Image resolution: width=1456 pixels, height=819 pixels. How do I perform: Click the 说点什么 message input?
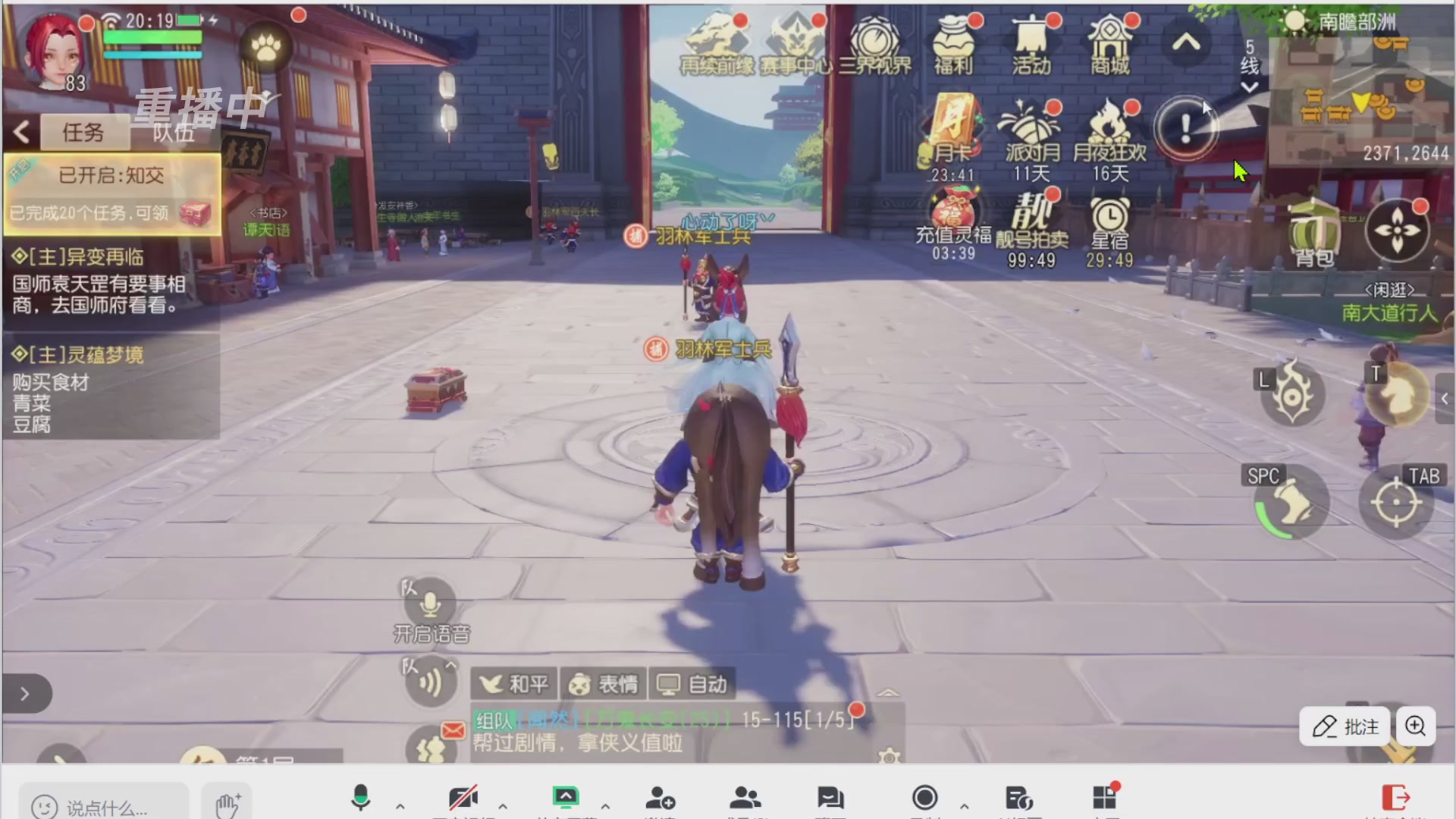105,807
